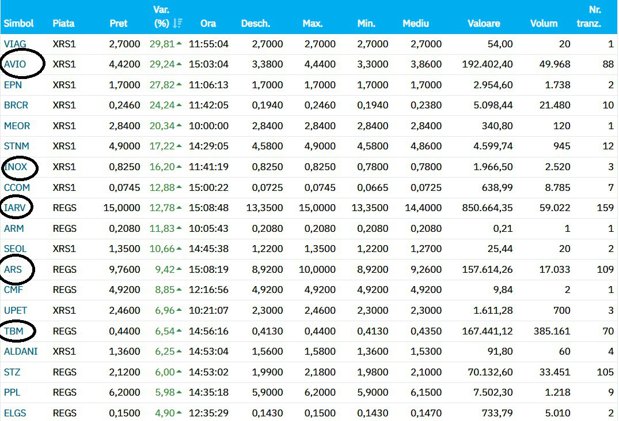Sort table by Pret column header
This screenshot has height=421, width=619.
pos(118,23)
